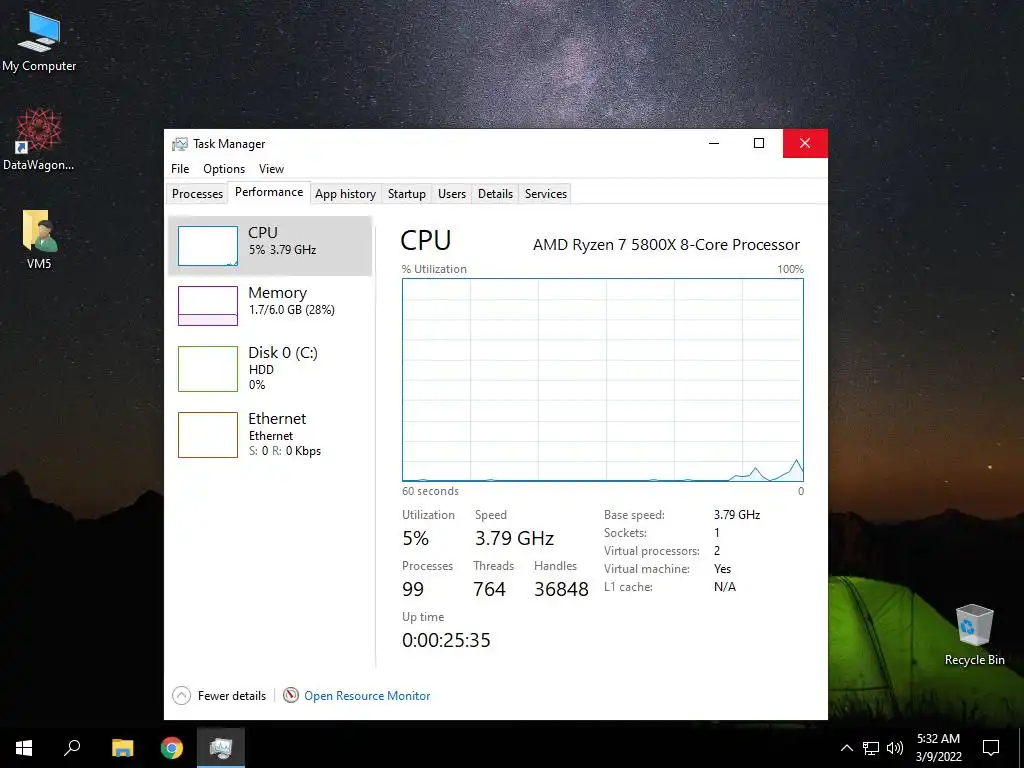
Task: Select the CPU mini graph thumbnail
Action: pos(208,246)
